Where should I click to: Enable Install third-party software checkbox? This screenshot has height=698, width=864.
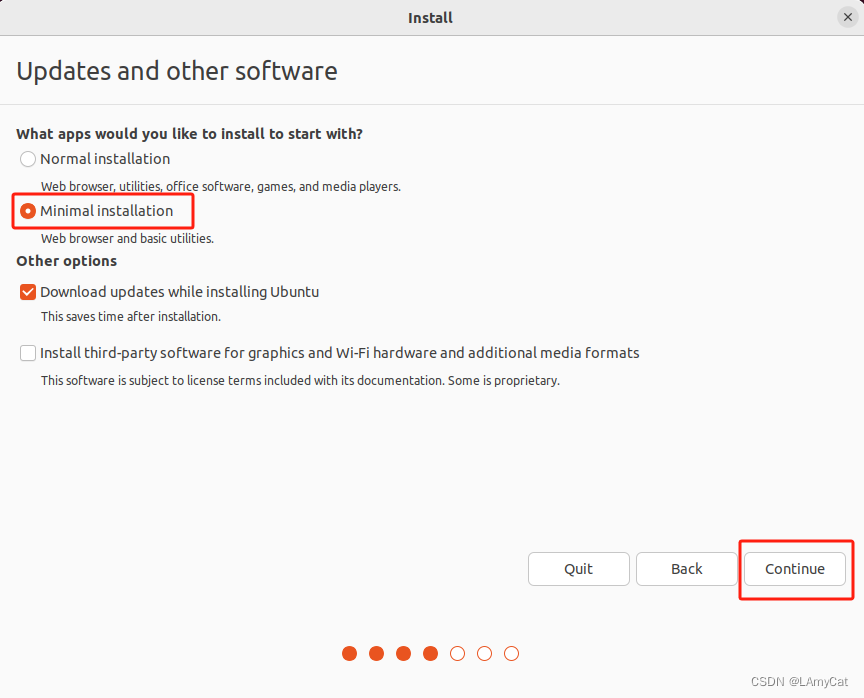pyautogui.click(x=28, y=353)
